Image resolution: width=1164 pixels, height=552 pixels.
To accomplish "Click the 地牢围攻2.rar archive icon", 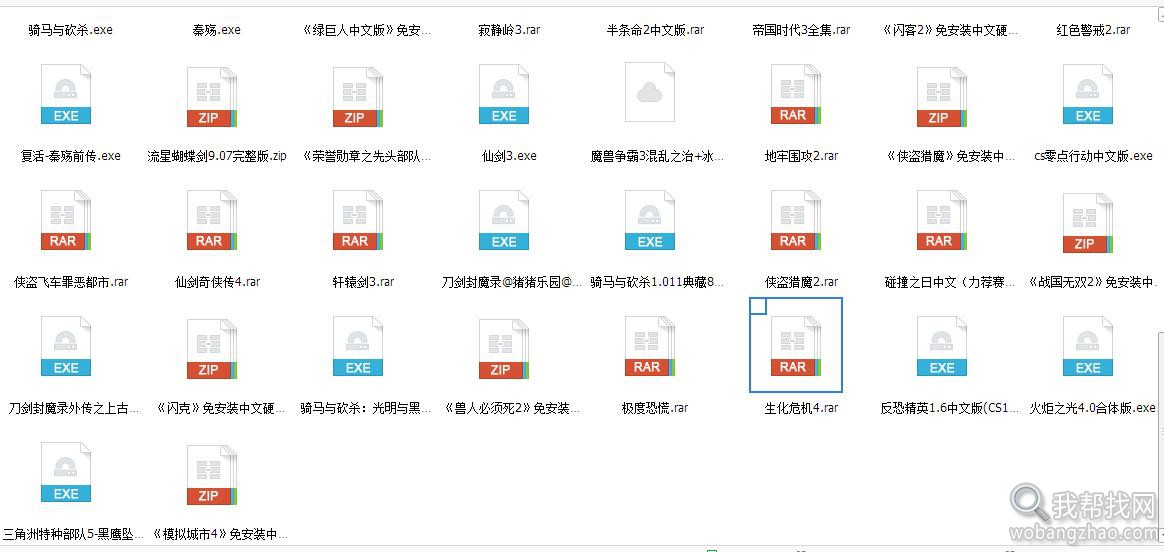I will point(796,93).
